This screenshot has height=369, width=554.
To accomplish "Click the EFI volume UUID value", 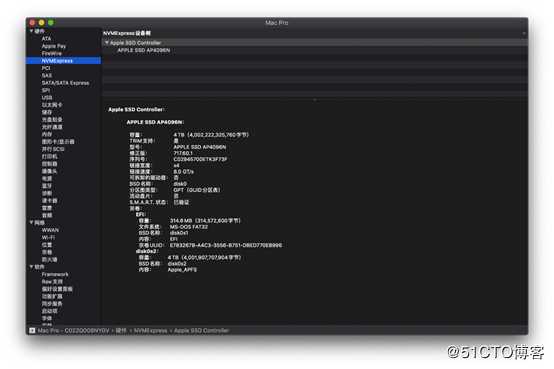I will point(226,245).
